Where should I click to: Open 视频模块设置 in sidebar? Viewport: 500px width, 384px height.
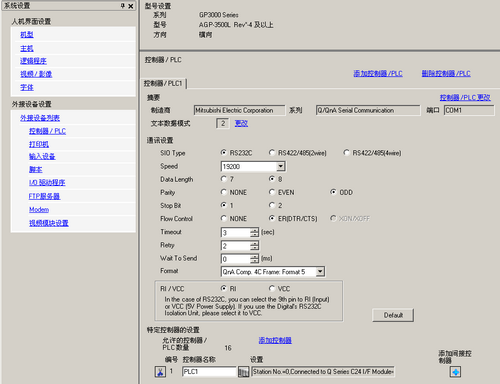pos(49,223)
